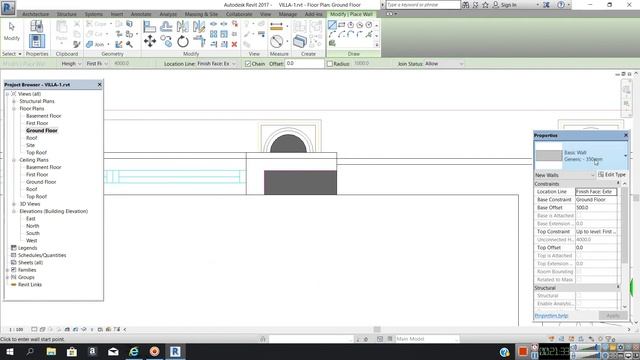The image size is (640, 360).
Task: Open the New Walls filter dropdown
Action: [x=564, y=175]
